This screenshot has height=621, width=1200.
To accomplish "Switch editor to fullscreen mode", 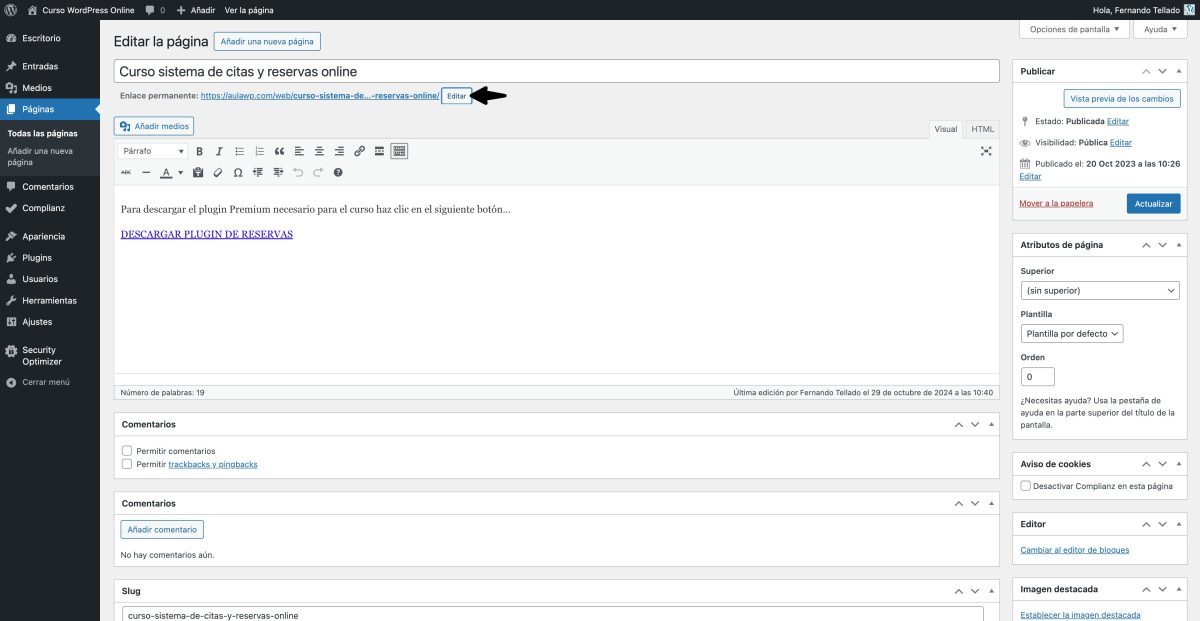I will pyautogui.click(x=986, y=150).
